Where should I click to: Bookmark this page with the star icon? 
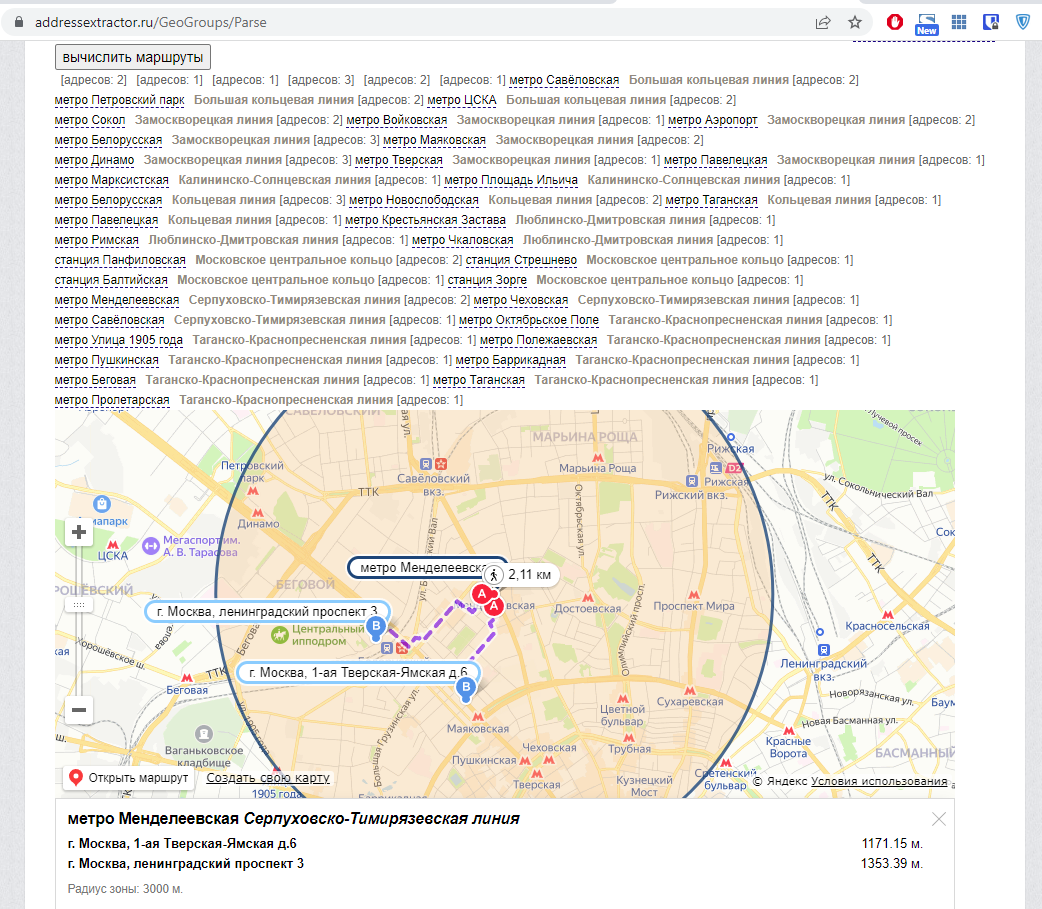tap(855, 23)
